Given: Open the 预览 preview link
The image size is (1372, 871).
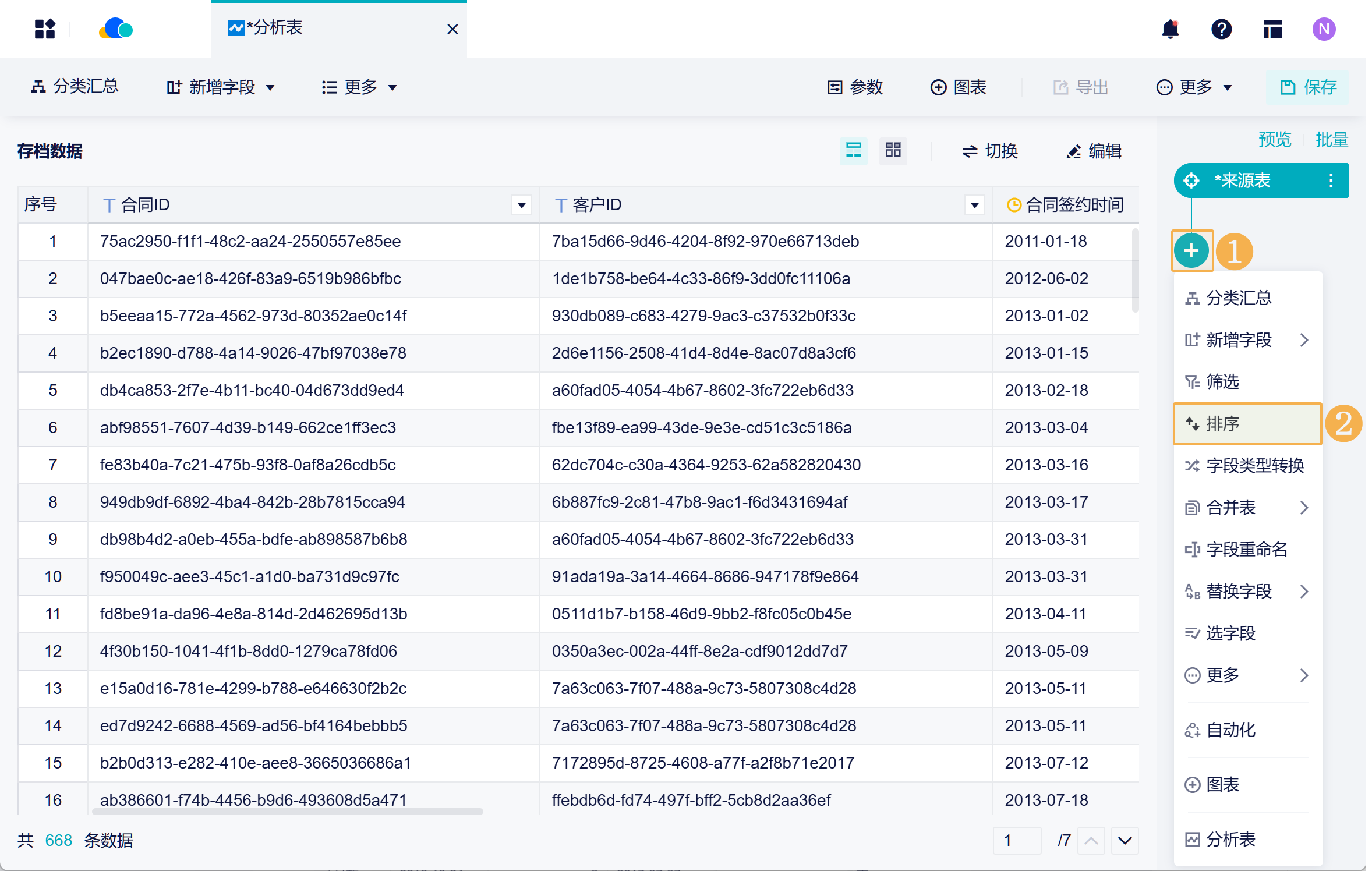Looking at the screenshot, I should 1275,139.
